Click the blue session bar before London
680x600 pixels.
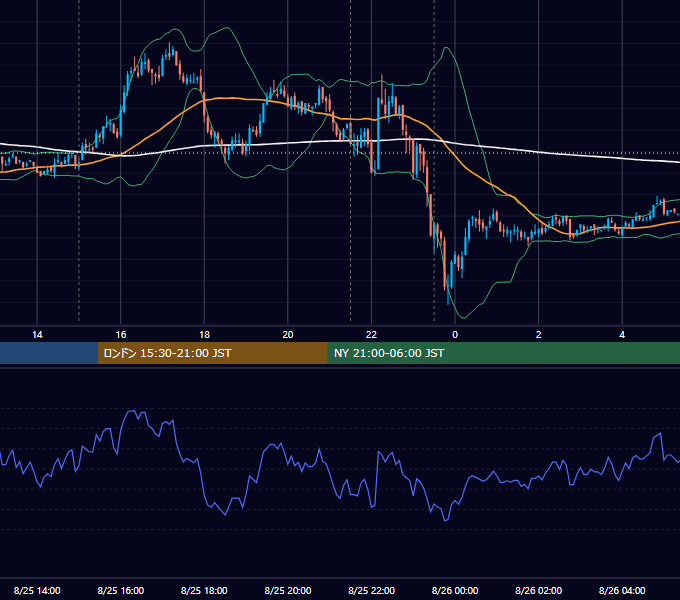pos(49,353)
